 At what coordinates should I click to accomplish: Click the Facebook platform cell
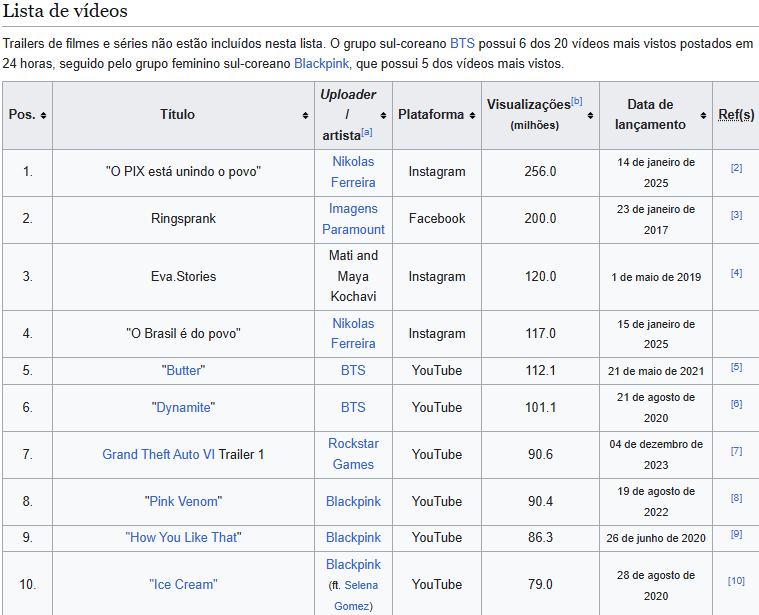437,219
